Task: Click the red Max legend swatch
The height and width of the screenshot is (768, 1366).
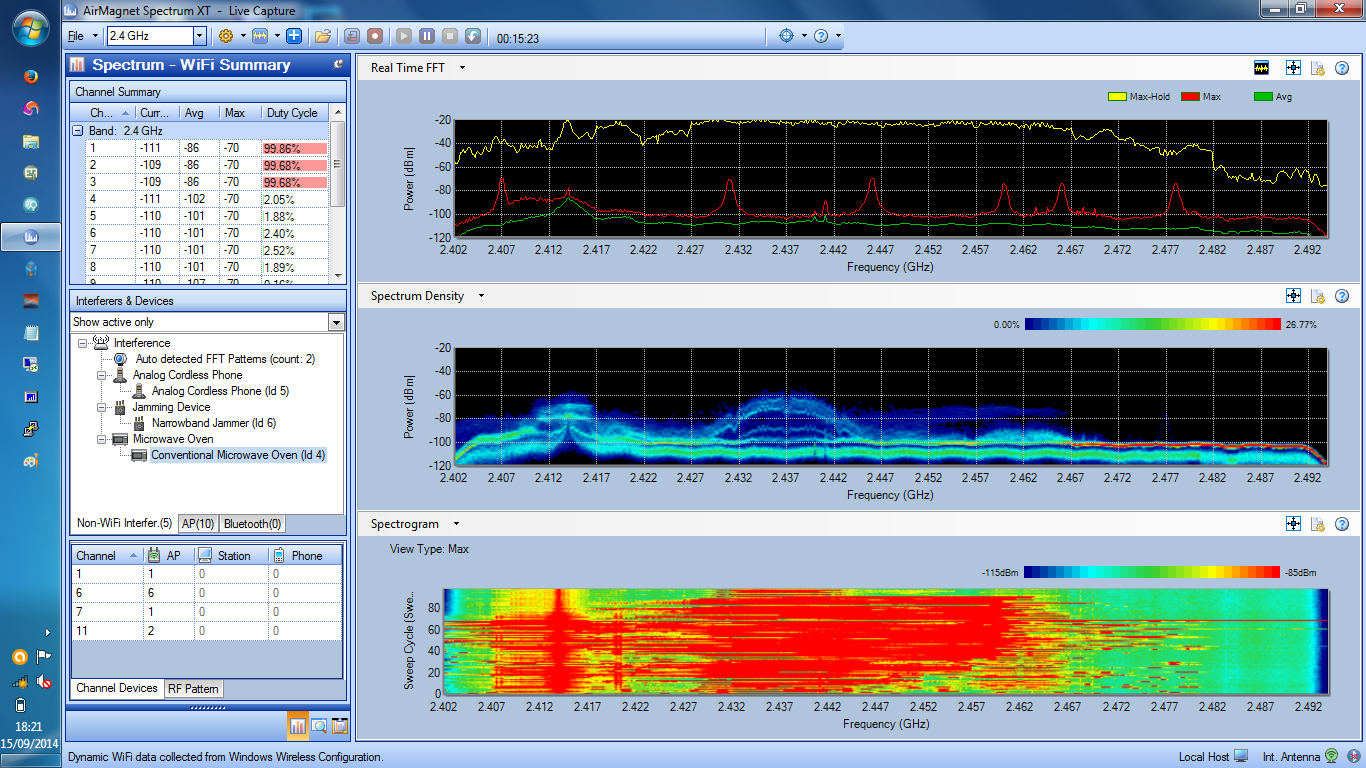Action: [x=1190, y=97]
